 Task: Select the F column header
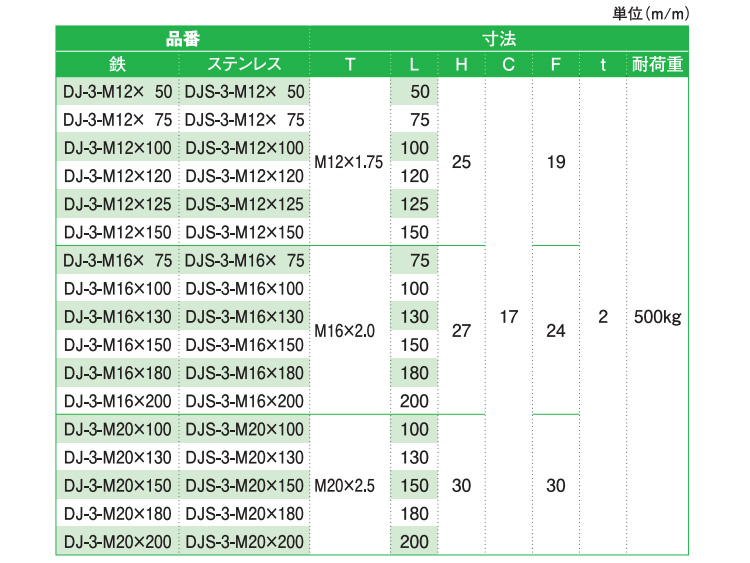tap(556, 64)
